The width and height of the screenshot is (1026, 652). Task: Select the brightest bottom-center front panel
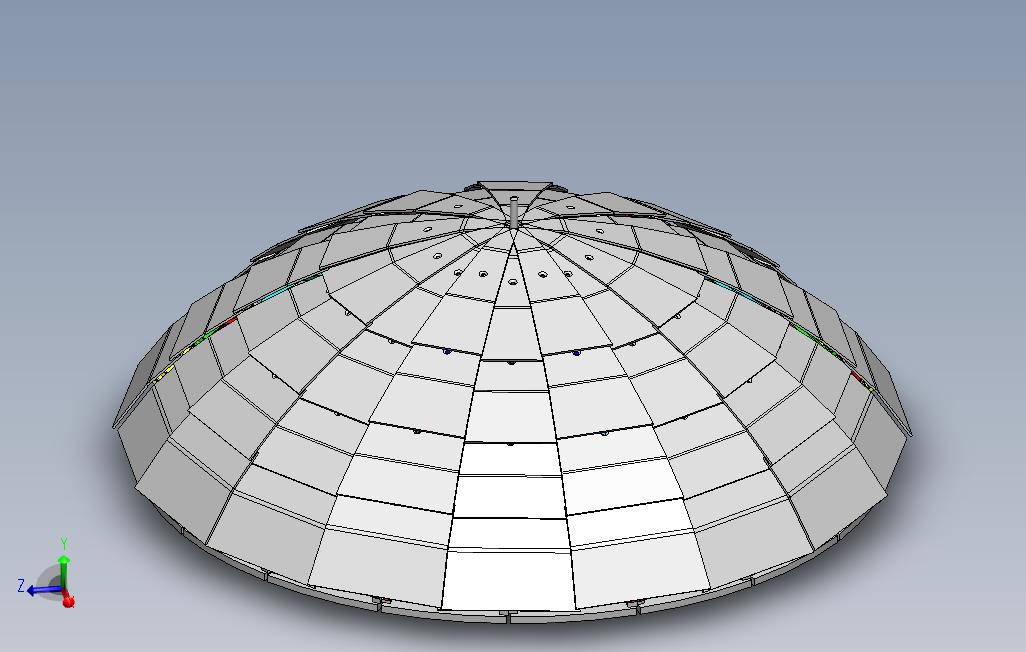tap(508, 580)
